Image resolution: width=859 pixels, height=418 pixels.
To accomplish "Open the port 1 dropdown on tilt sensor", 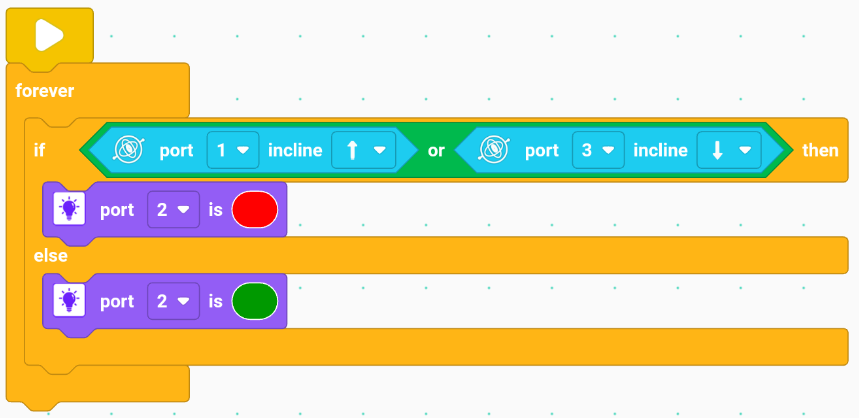I will (233, 150).
